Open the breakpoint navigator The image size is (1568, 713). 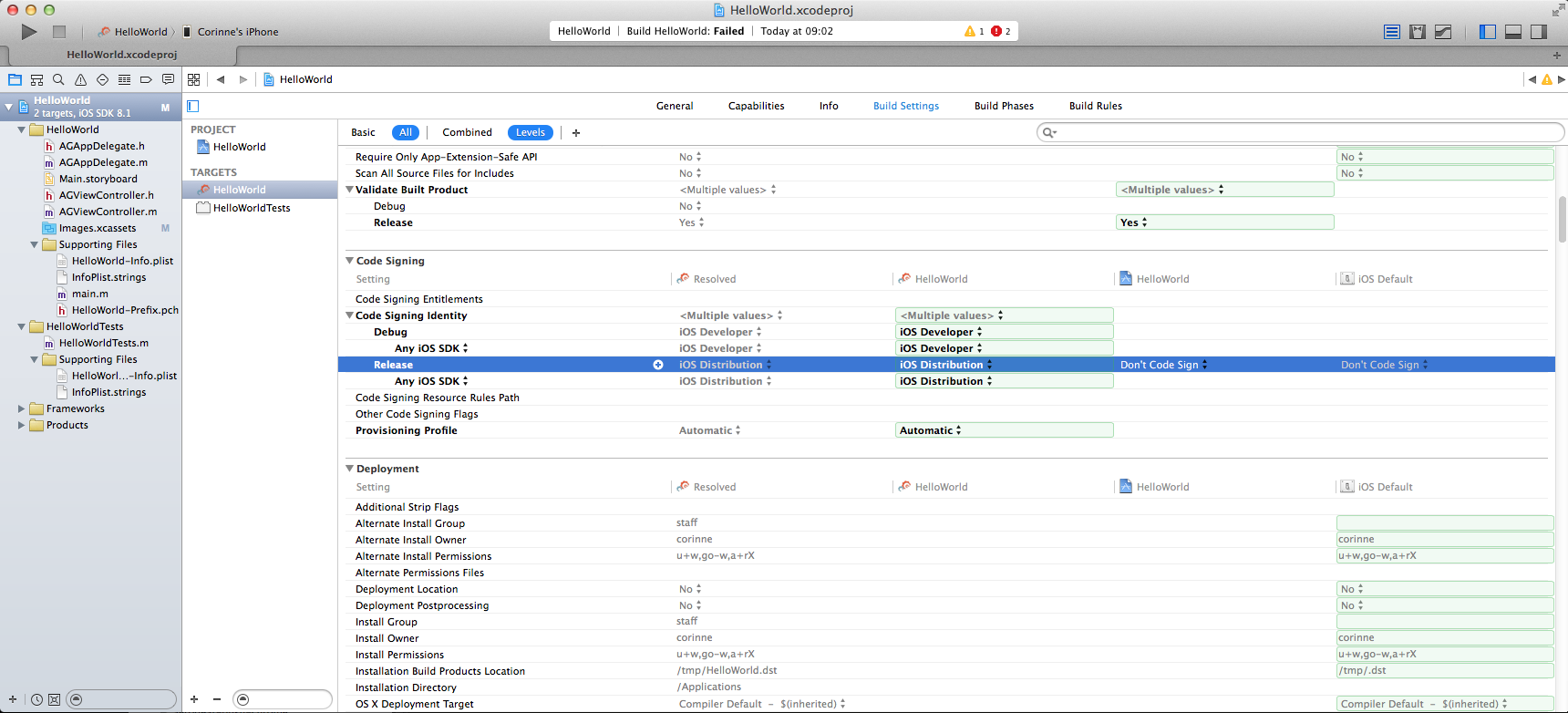(146, 79)
